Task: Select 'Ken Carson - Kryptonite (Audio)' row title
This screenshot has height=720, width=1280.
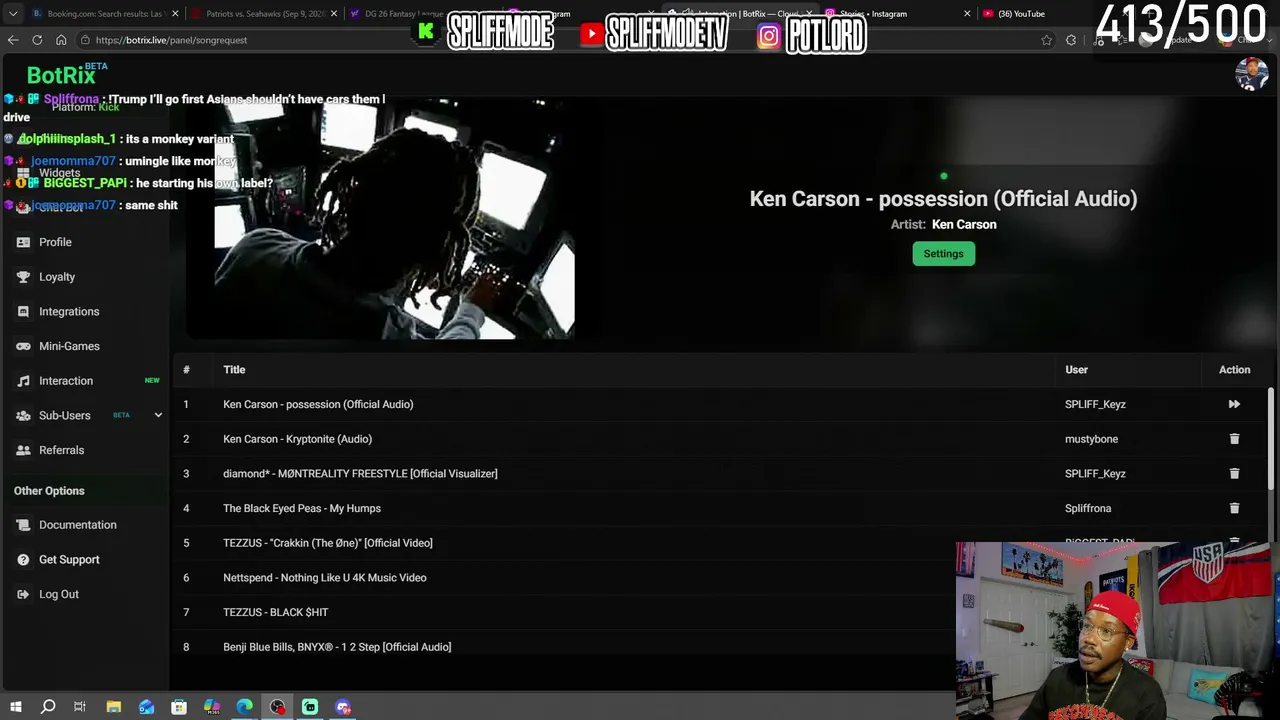Action: click(297, 439)
